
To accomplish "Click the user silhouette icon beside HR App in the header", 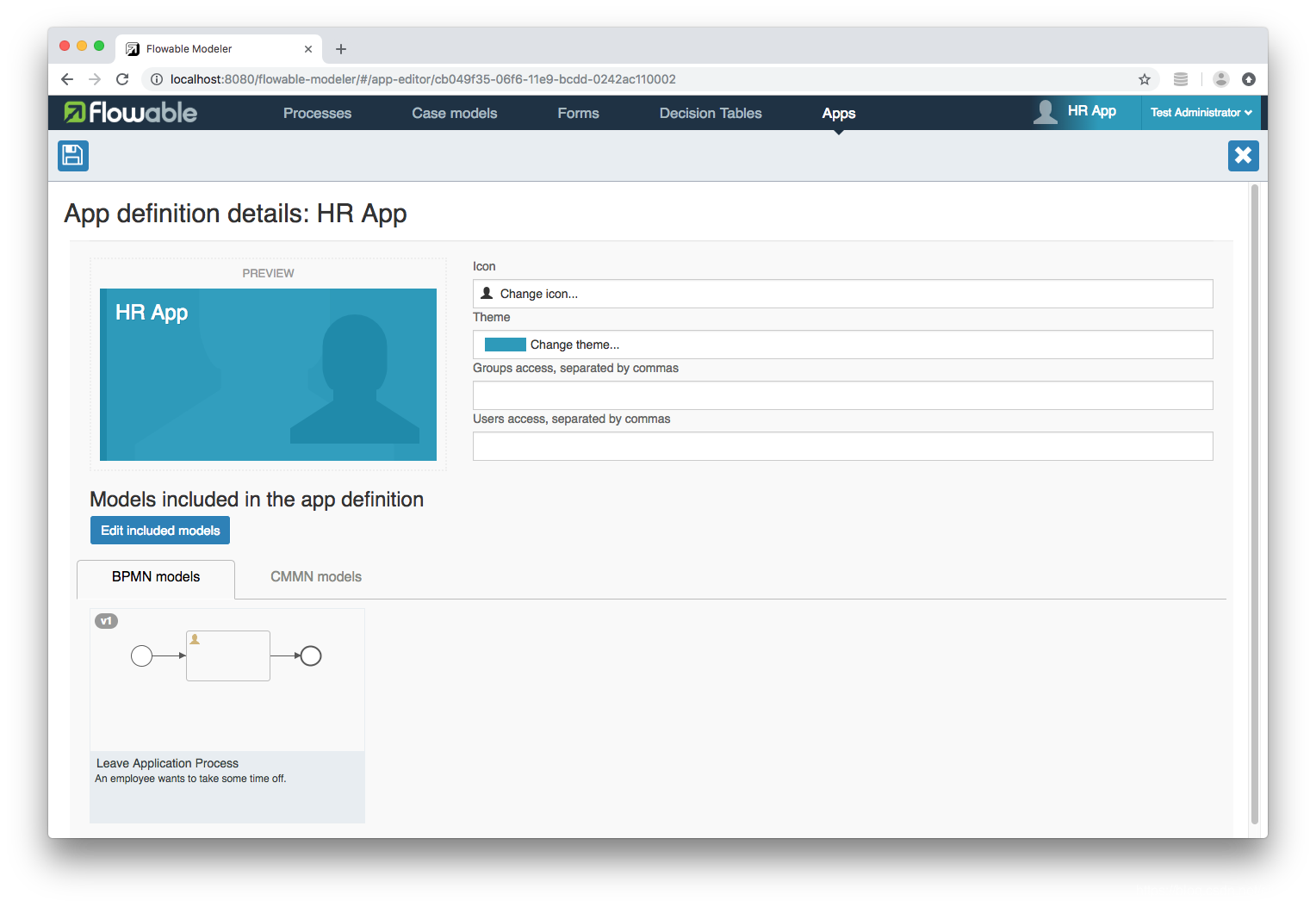I will pyautogui.click(x=1046, y=112).
